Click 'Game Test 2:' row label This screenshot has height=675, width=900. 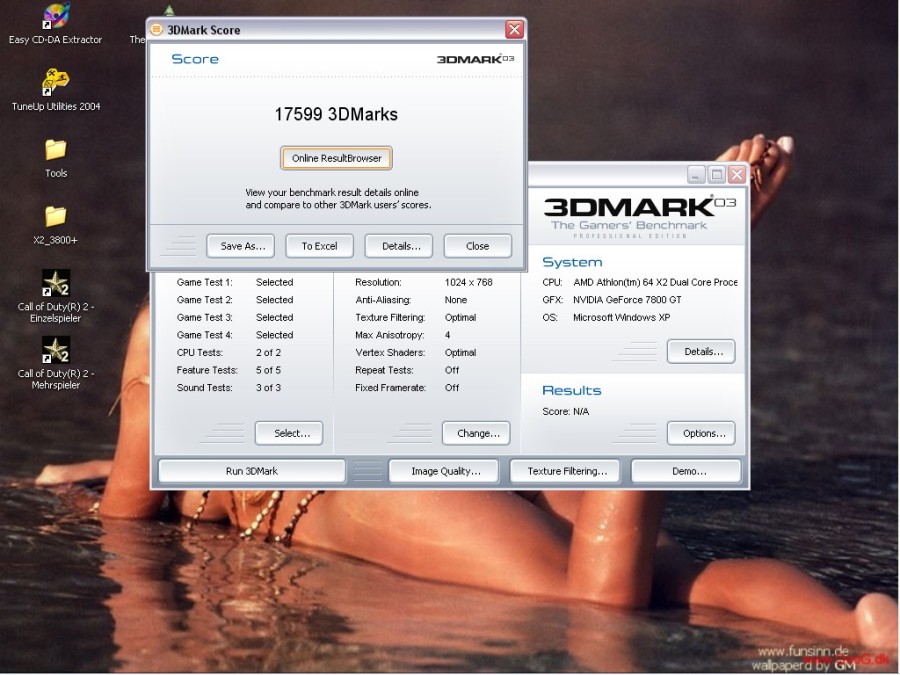(204, 300)
